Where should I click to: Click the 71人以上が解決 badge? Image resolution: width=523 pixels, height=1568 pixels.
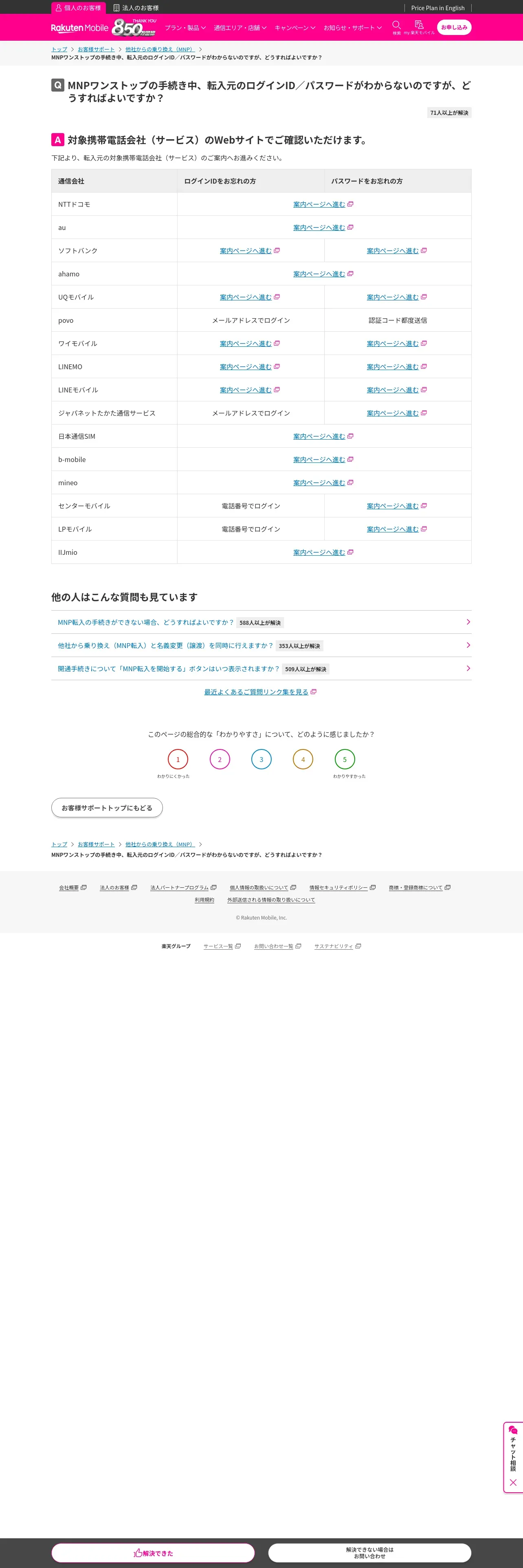(x=449, y=113)
